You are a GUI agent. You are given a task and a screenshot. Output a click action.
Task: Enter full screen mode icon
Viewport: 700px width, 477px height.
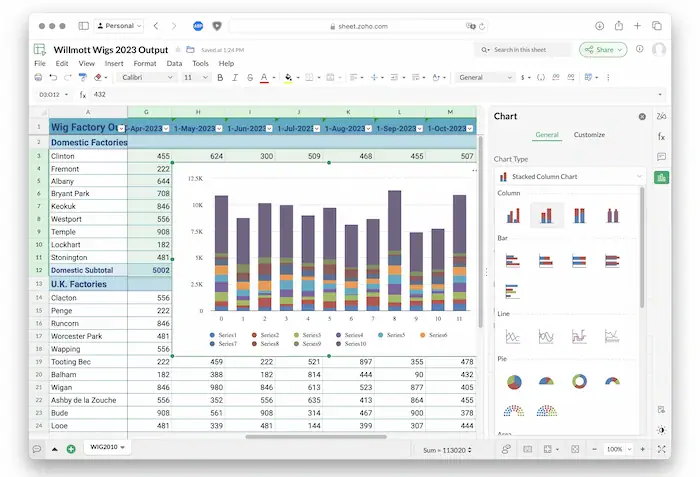point(662,449)
